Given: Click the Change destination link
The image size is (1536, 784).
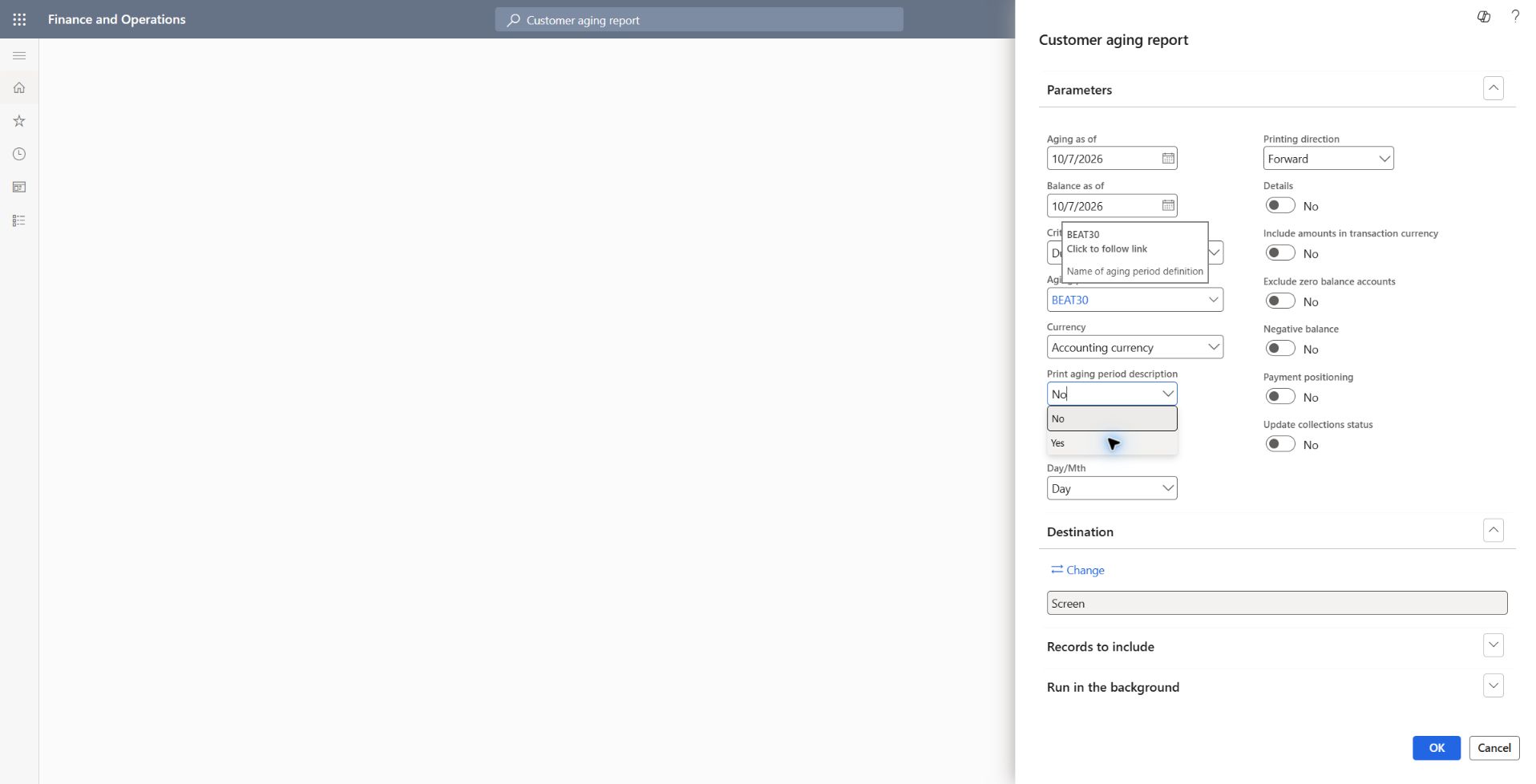Looking at the screenshot, I should (x=1077, y=570).
